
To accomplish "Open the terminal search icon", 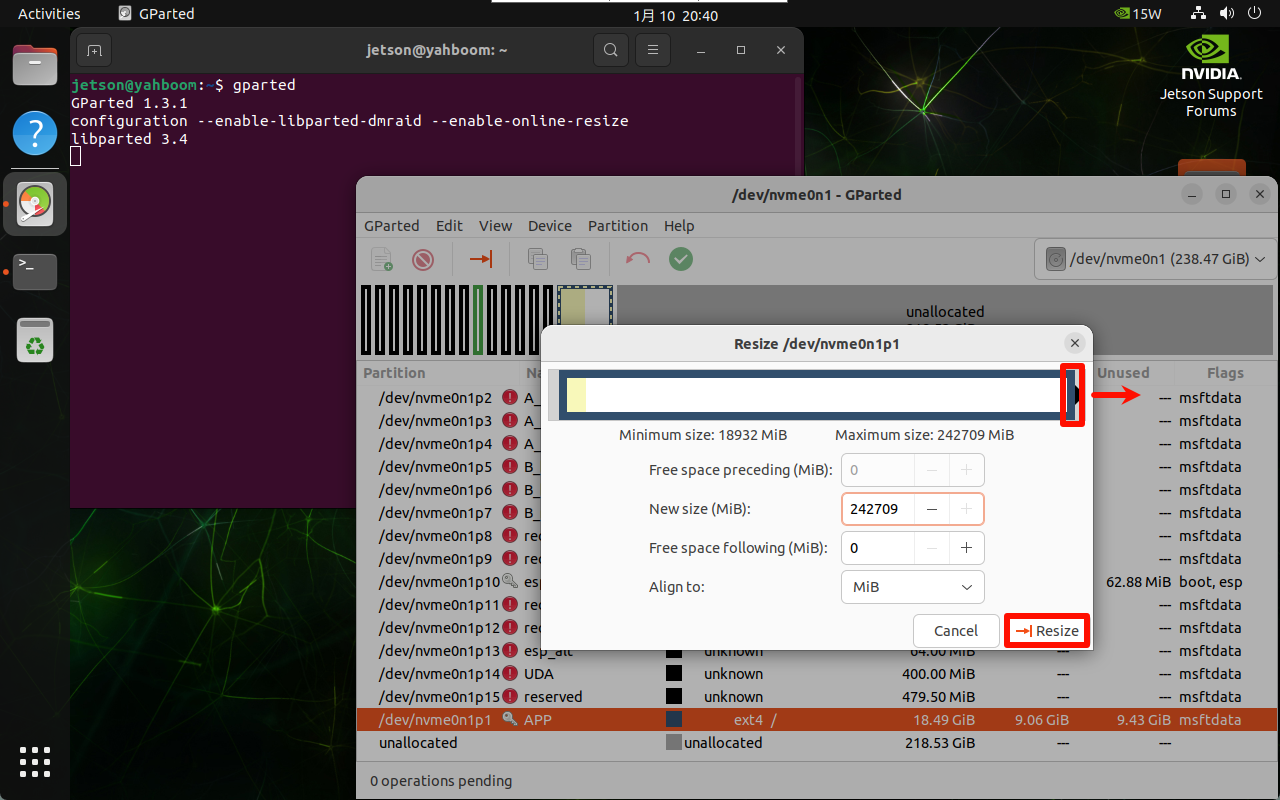I will [x=610, y=50].
